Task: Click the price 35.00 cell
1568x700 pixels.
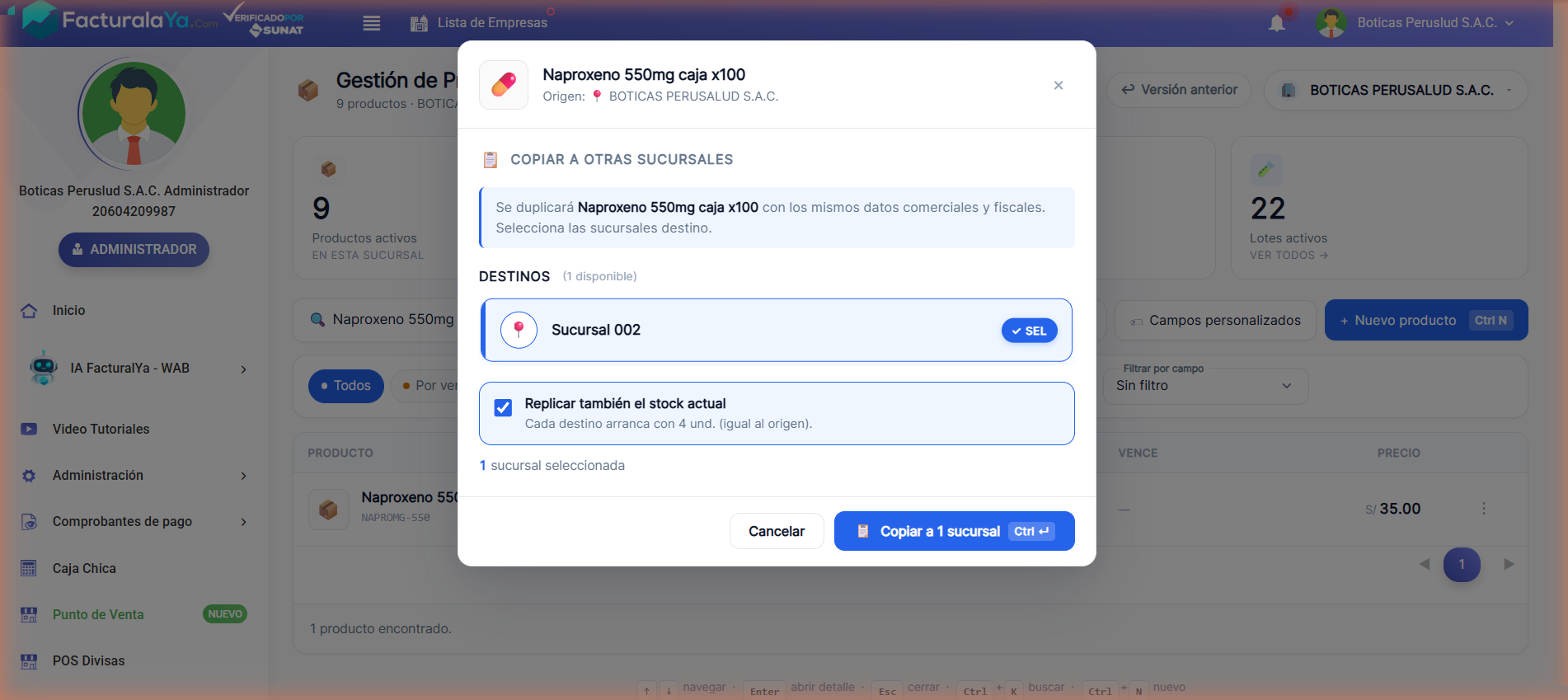Action: (x=1392, y=509)
